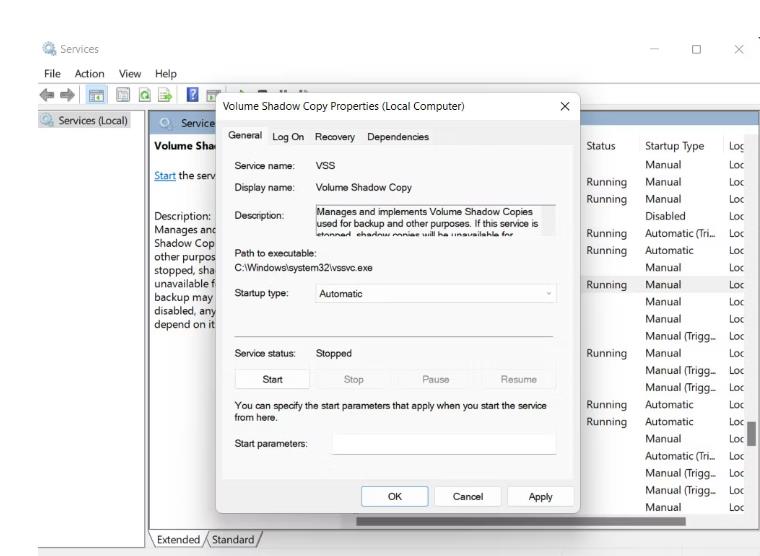The height and width of the screenshot is (556, 760).
Task: Click the vertical scrollbar thumb in services list
Action: pyautogui.click(x=751, y=433)
